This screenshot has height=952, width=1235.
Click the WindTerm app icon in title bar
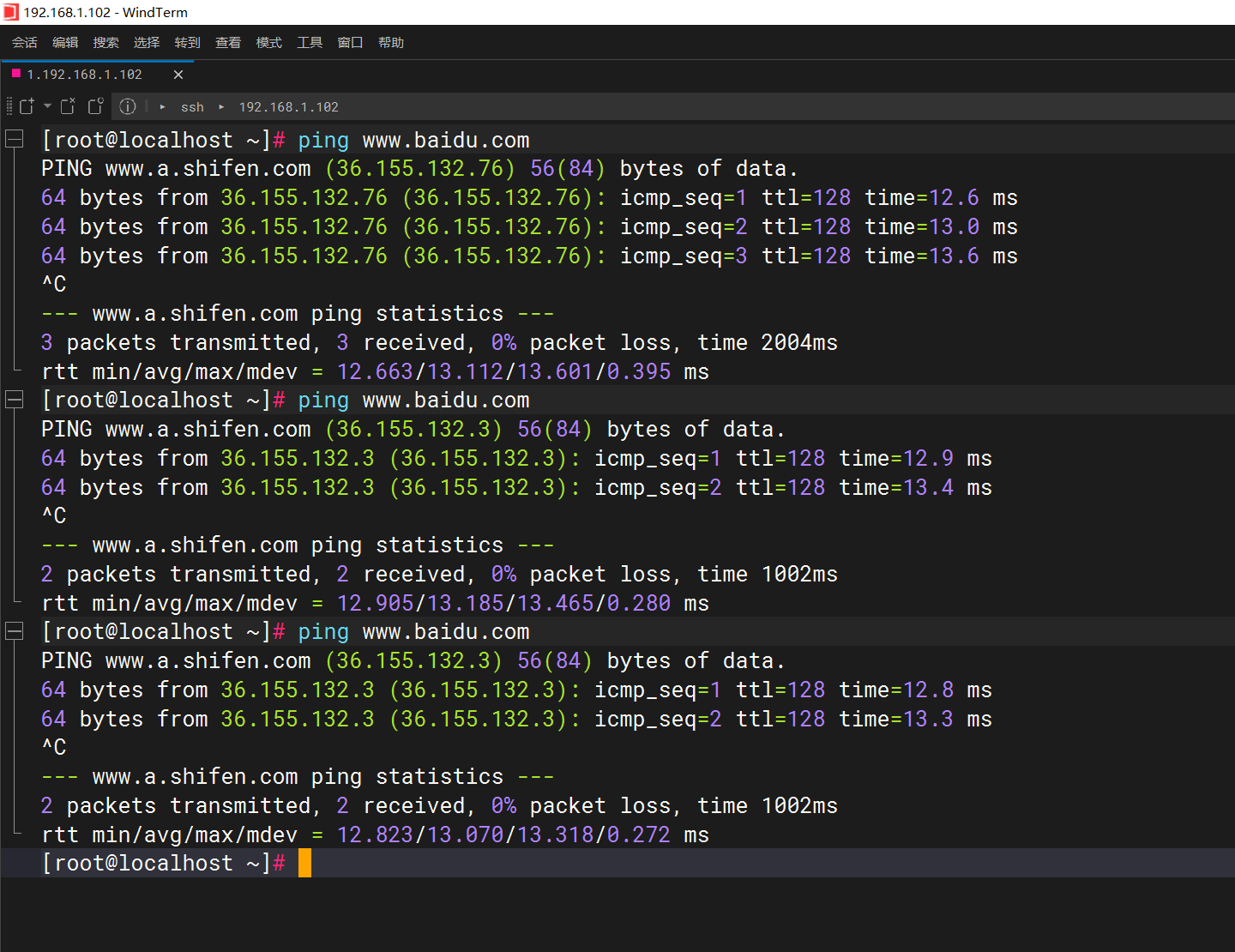coord(10,12)
